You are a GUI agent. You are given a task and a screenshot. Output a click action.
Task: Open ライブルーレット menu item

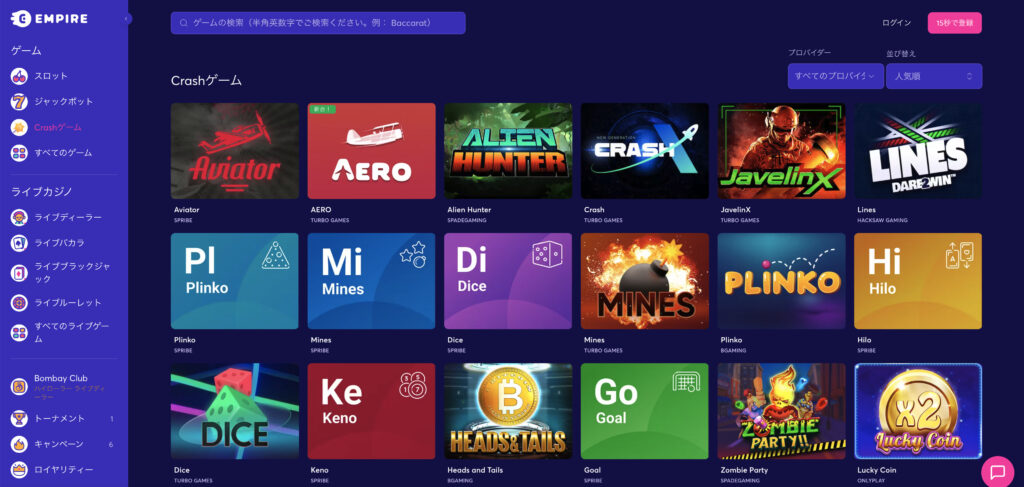point(68,303)
